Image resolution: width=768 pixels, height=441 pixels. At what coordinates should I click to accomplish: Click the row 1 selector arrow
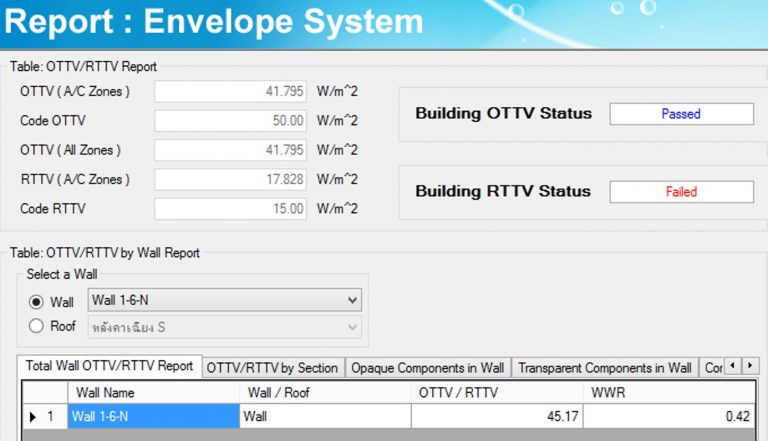[x=33, y=416]
